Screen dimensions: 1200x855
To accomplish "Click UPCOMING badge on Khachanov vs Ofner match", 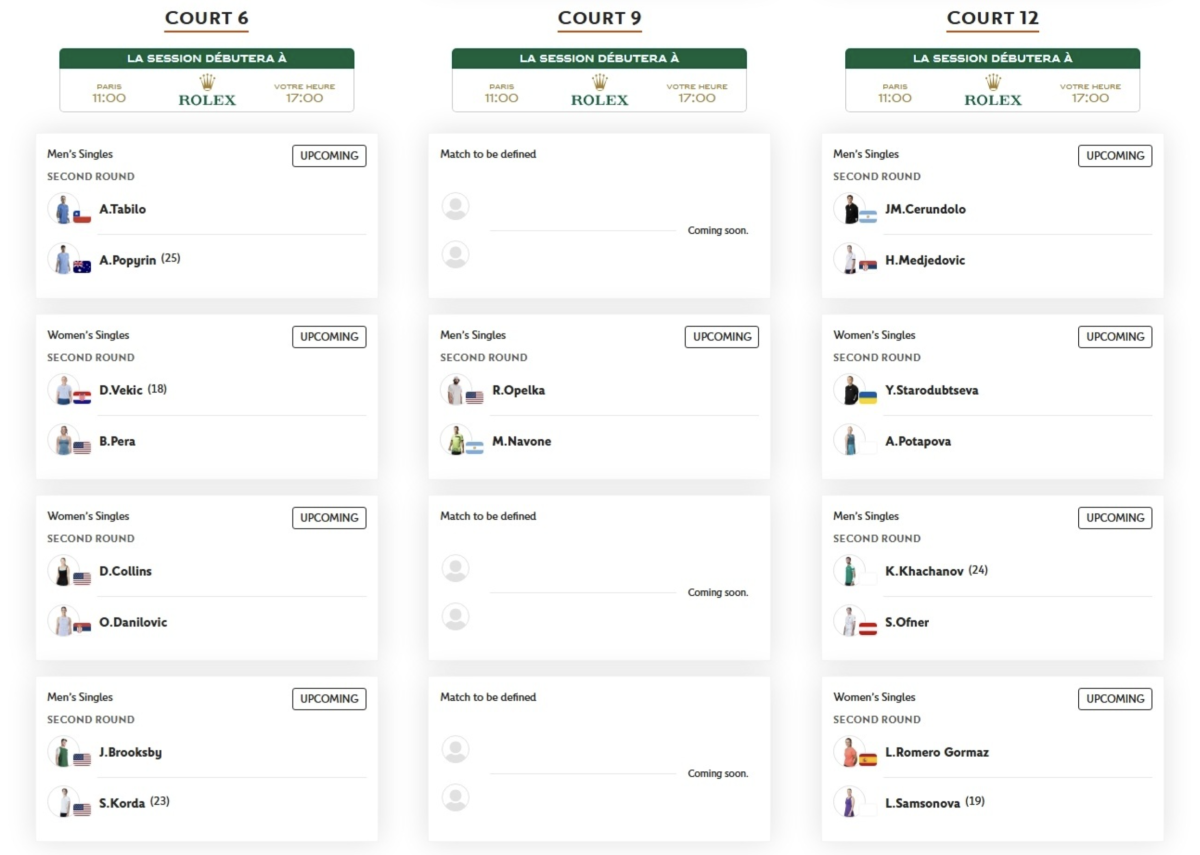I will tap(1115, 518).
